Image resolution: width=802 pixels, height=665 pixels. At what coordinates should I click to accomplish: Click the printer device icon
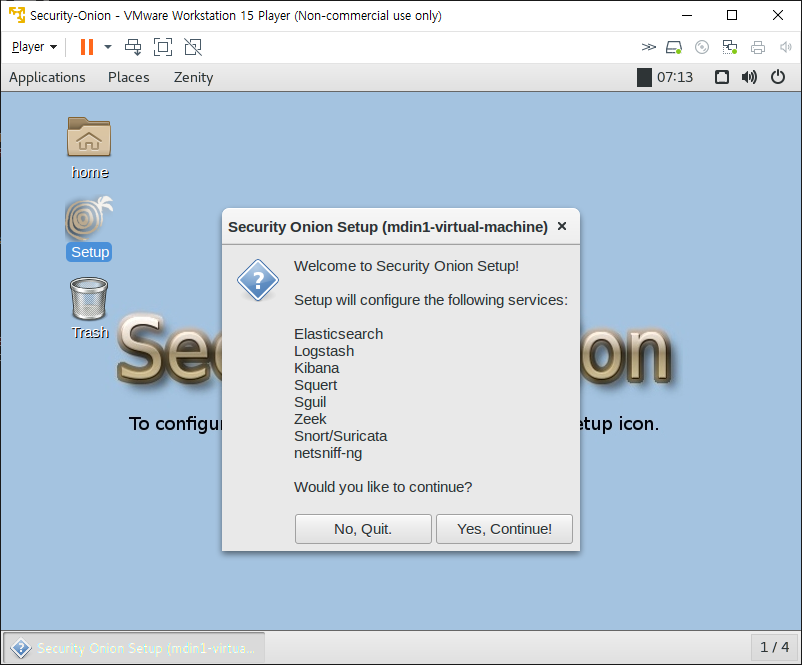pos(758,48)
